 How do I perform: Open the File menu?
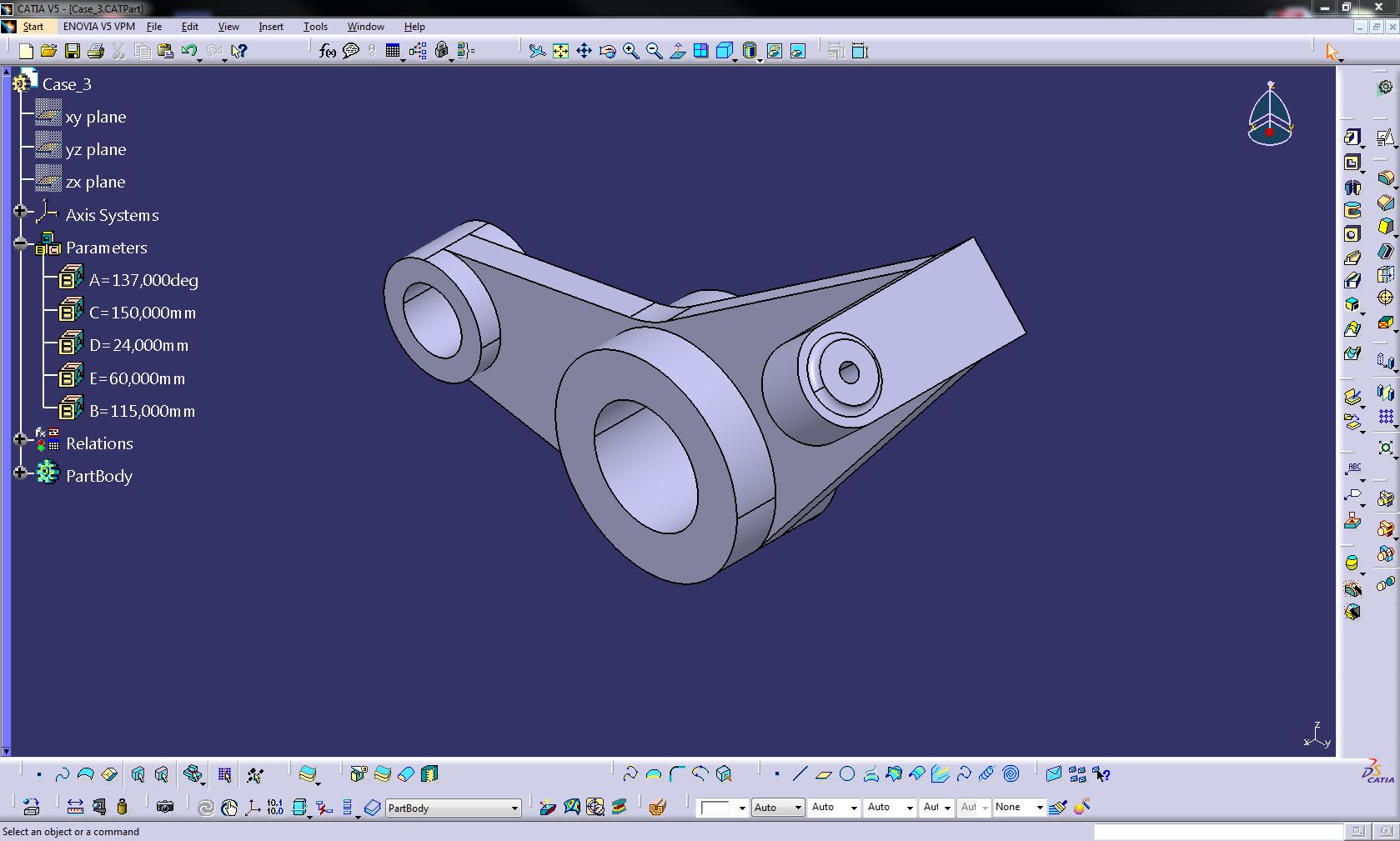(154, 27)
